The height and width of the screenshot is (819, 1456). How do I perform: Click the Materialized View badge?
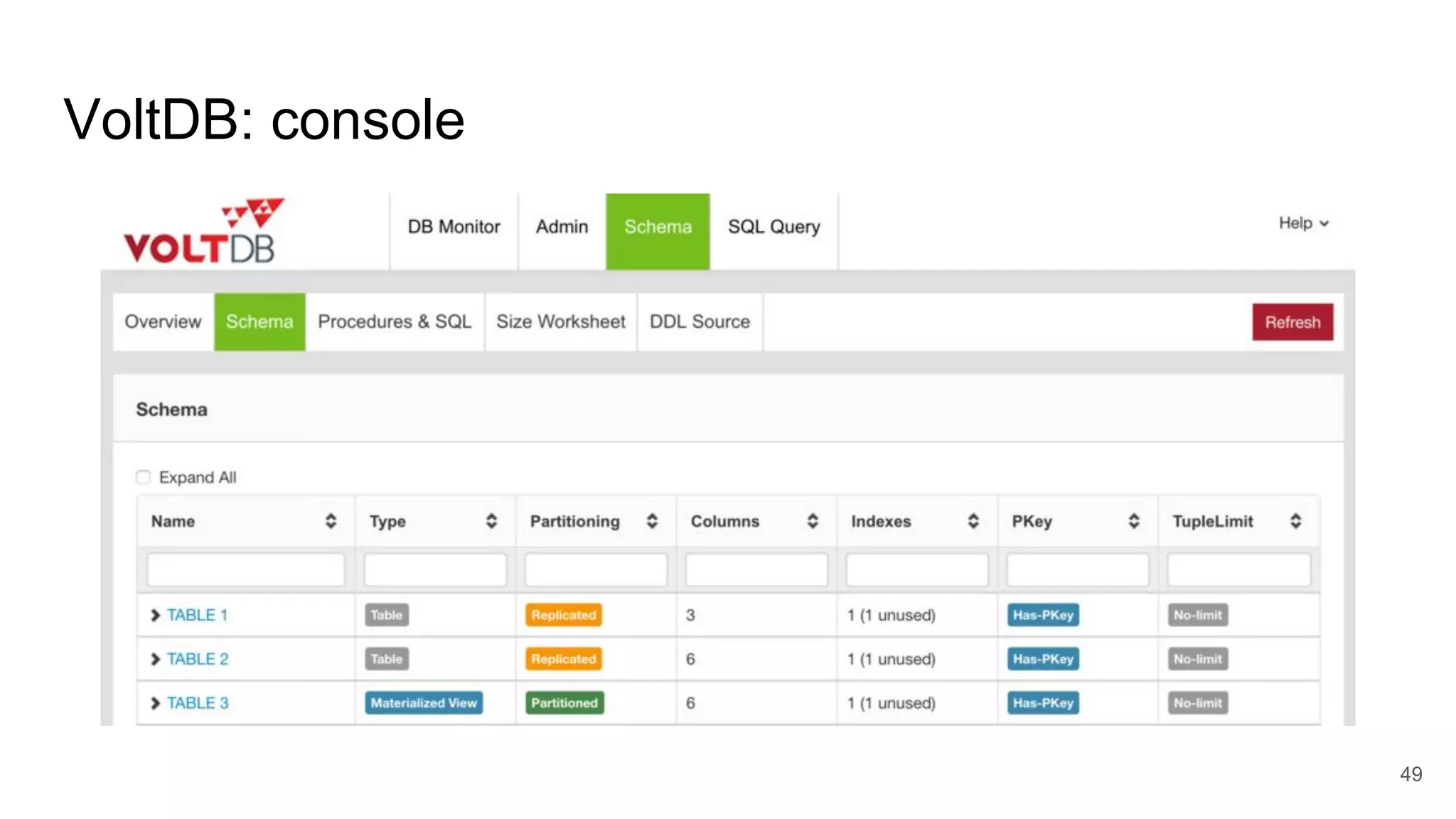[424, 703]
